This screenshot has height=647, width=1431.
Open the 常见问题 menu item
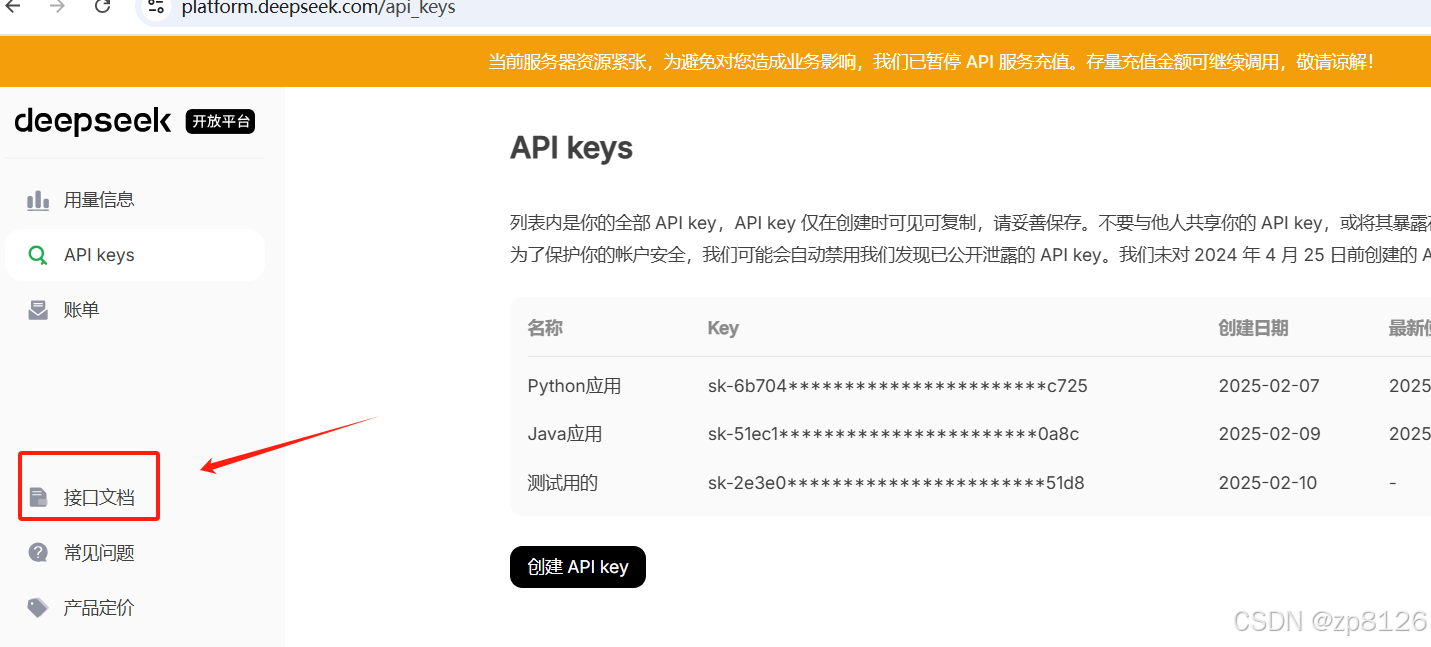(99, 553)
